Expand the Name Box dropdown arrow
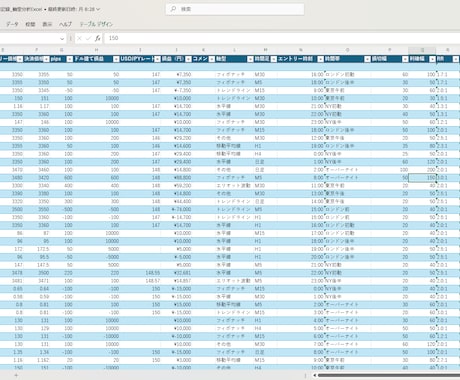Screen dimensions: 460x380 [x=62, y=39]
